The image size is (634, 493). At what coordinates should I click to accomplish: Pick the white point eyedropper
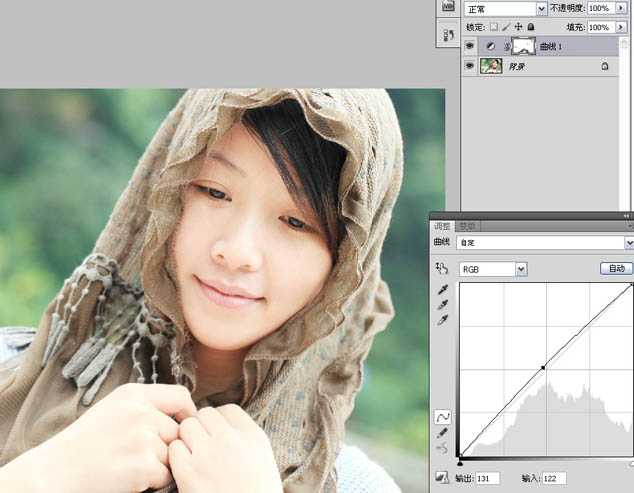point(443,320)
